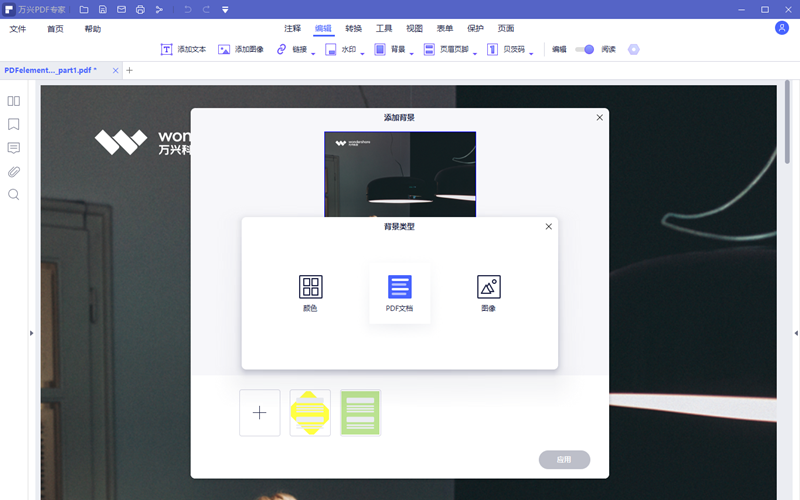
Task: Toggle the 编辑/阅读 mode switch
Action: click(585, 49)
